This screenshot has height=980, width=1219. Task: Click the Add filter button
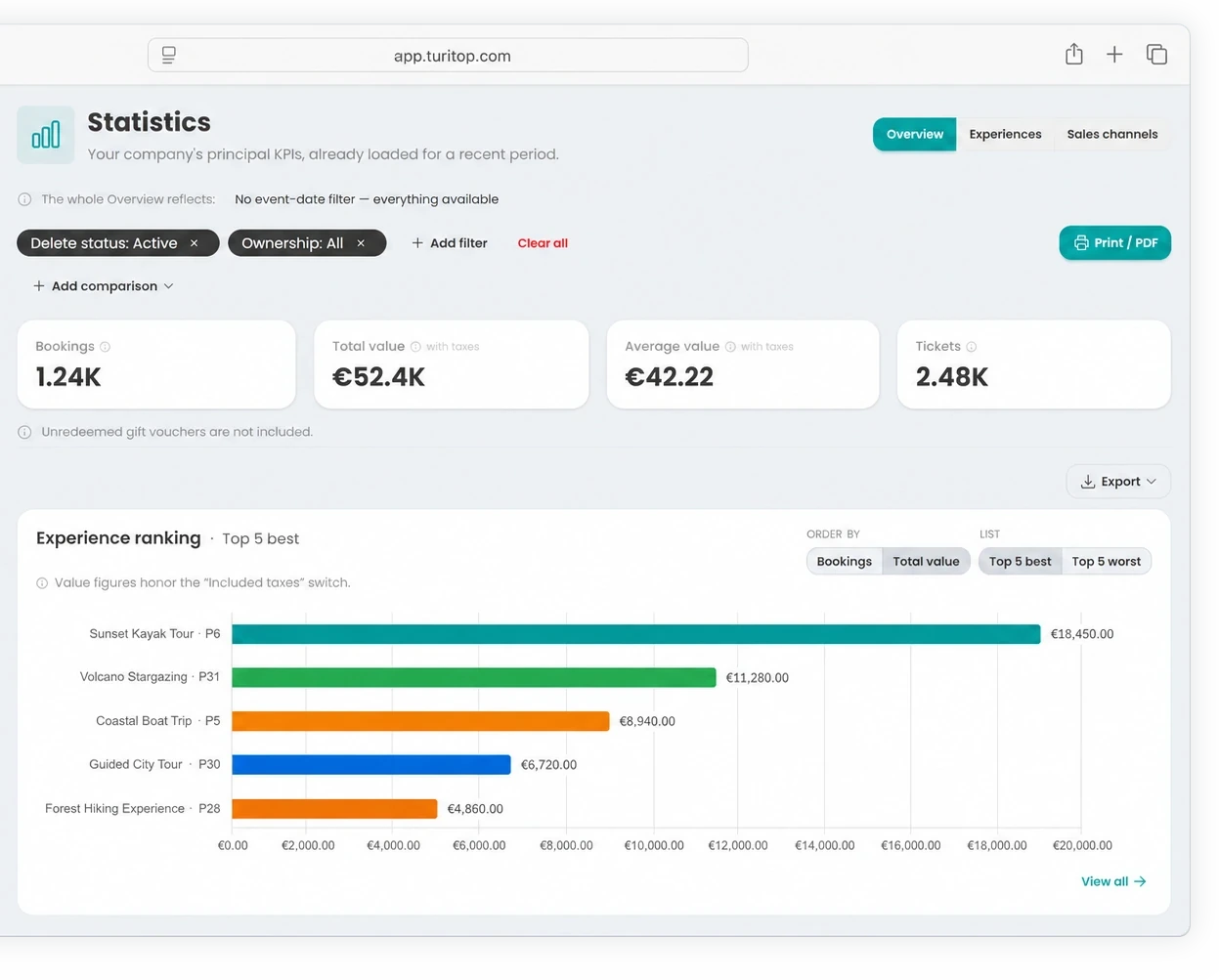(450, 243)
